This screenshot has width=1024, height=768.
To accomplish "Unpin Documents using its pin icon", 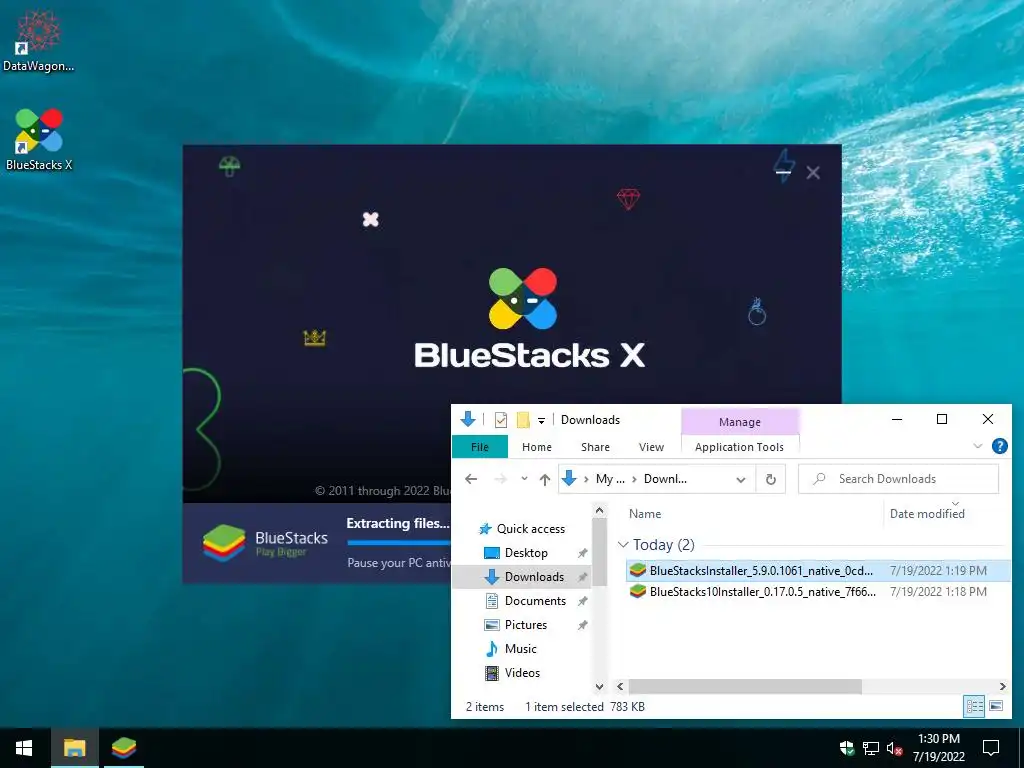I will pos(582,601).
